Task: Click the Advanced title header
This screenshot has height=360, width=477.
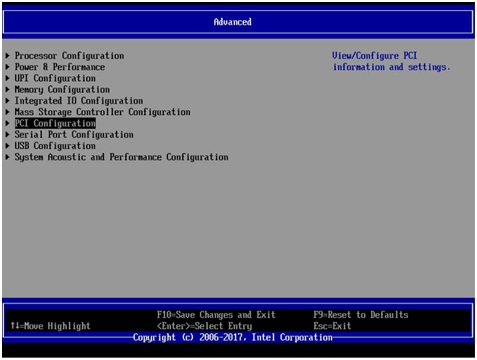Action: (x=233, y=22)
